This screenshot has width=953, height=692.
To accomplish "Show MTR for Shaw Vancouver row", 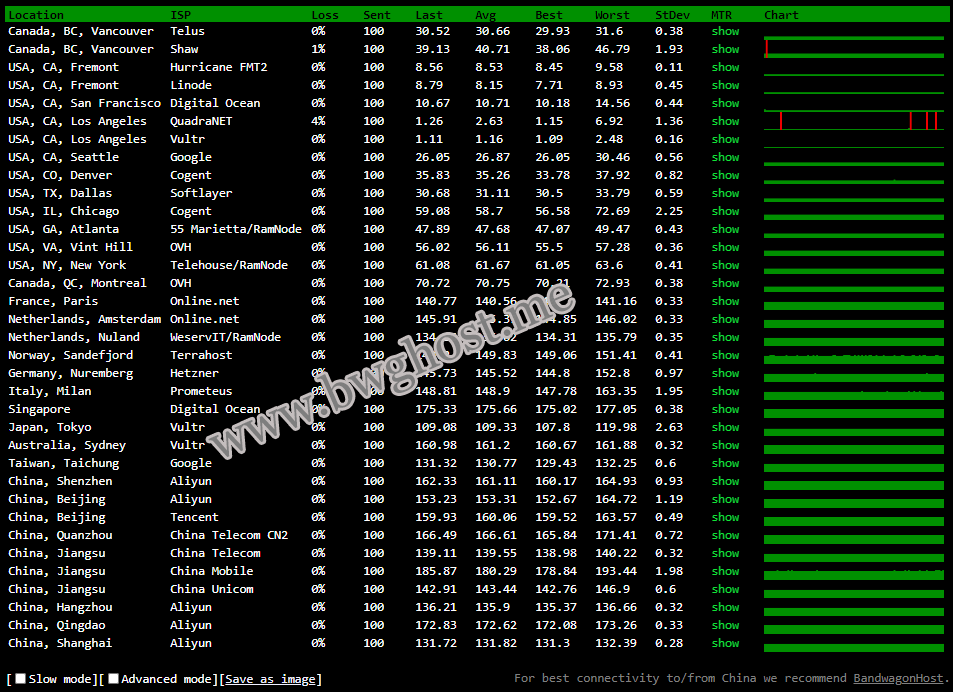I will [x=725, y=49].
